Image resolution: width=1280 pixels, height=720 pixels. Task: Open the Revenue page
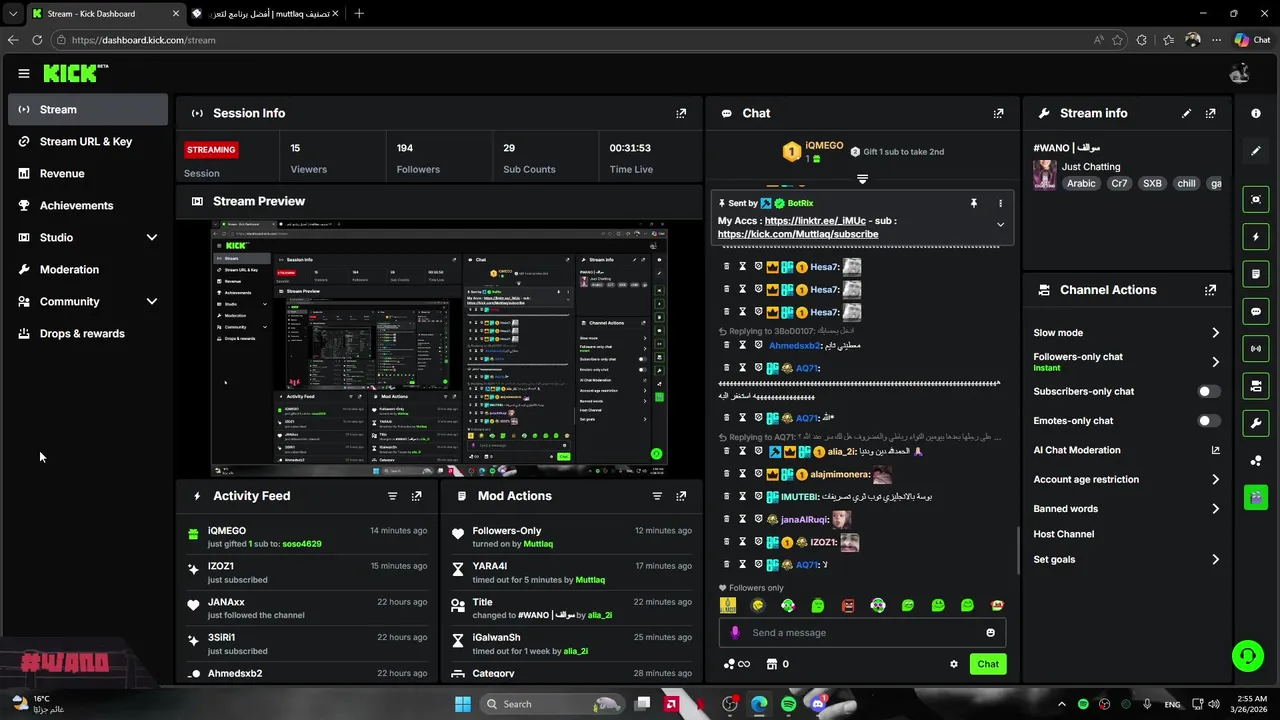pos(88,174)
